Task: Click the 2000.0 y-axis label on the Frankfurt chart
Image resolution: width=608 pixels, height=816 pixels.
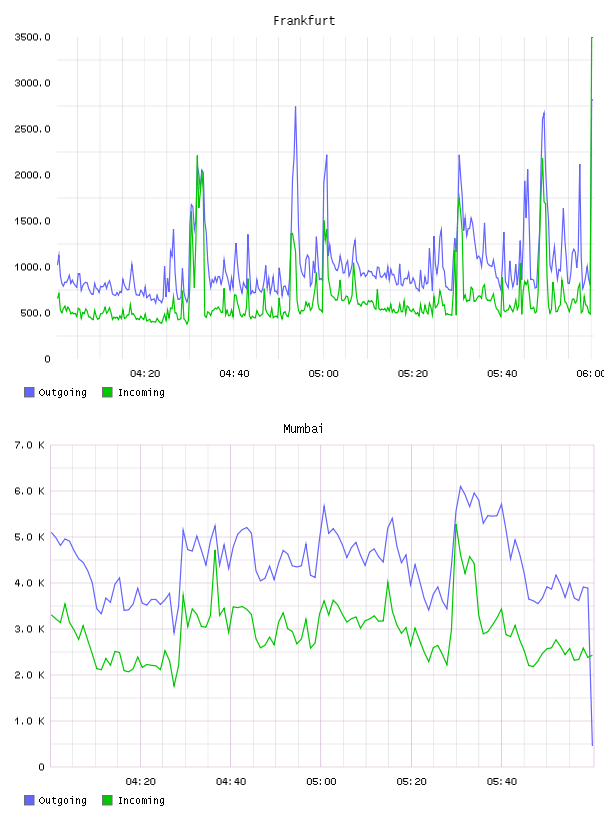Action: [32, 175]
